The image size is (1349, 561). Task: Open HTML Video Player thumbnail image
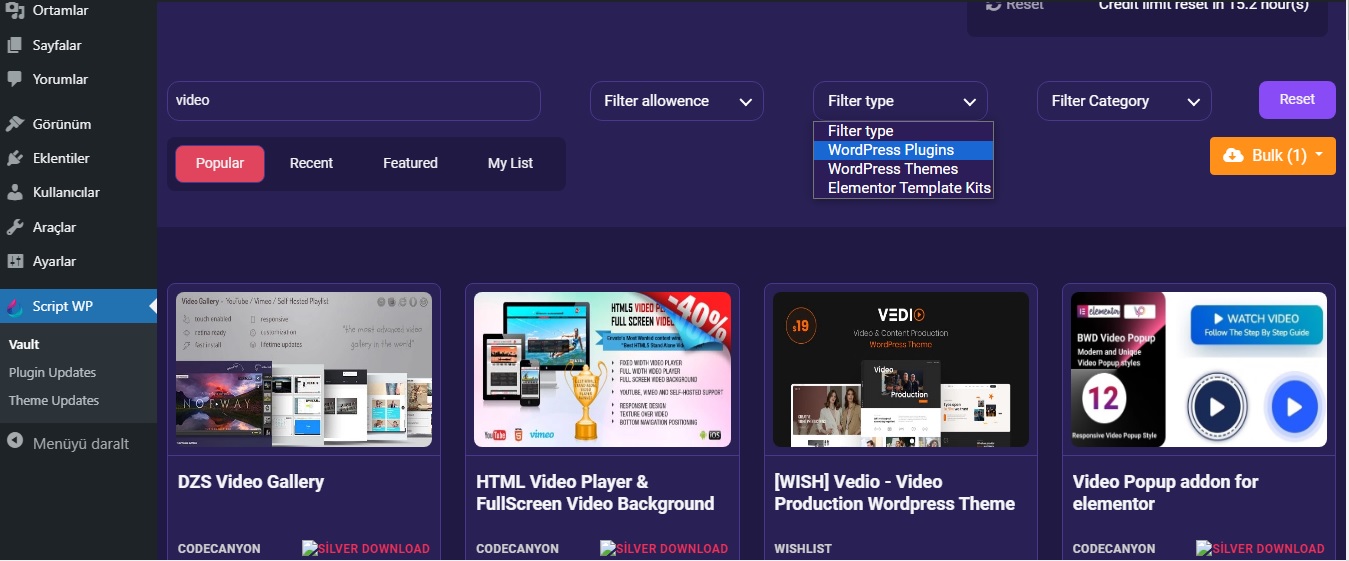click(x=602, y=369)
